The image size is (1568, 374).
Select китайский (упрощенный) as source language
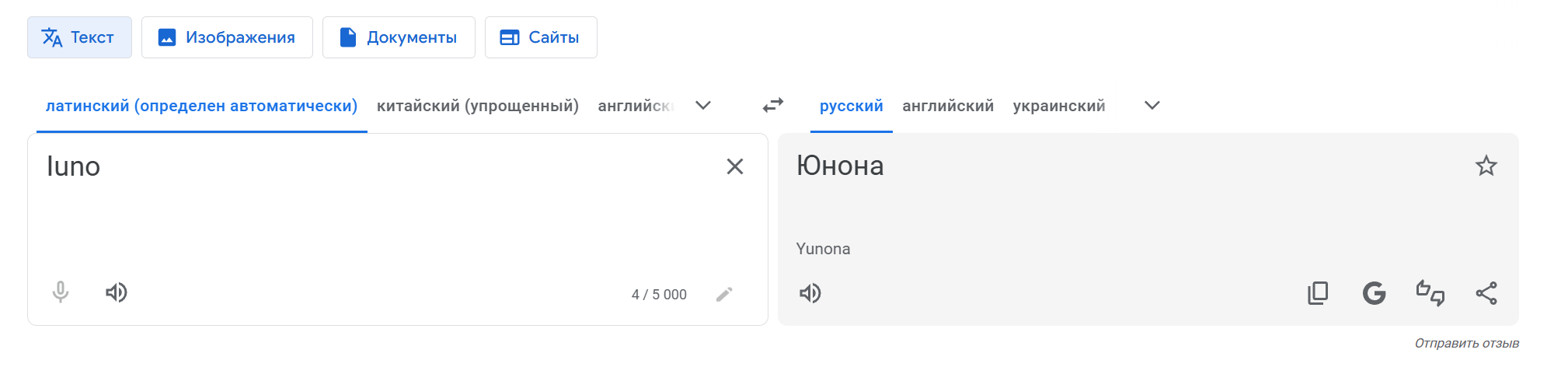click(x=477, y=106)
